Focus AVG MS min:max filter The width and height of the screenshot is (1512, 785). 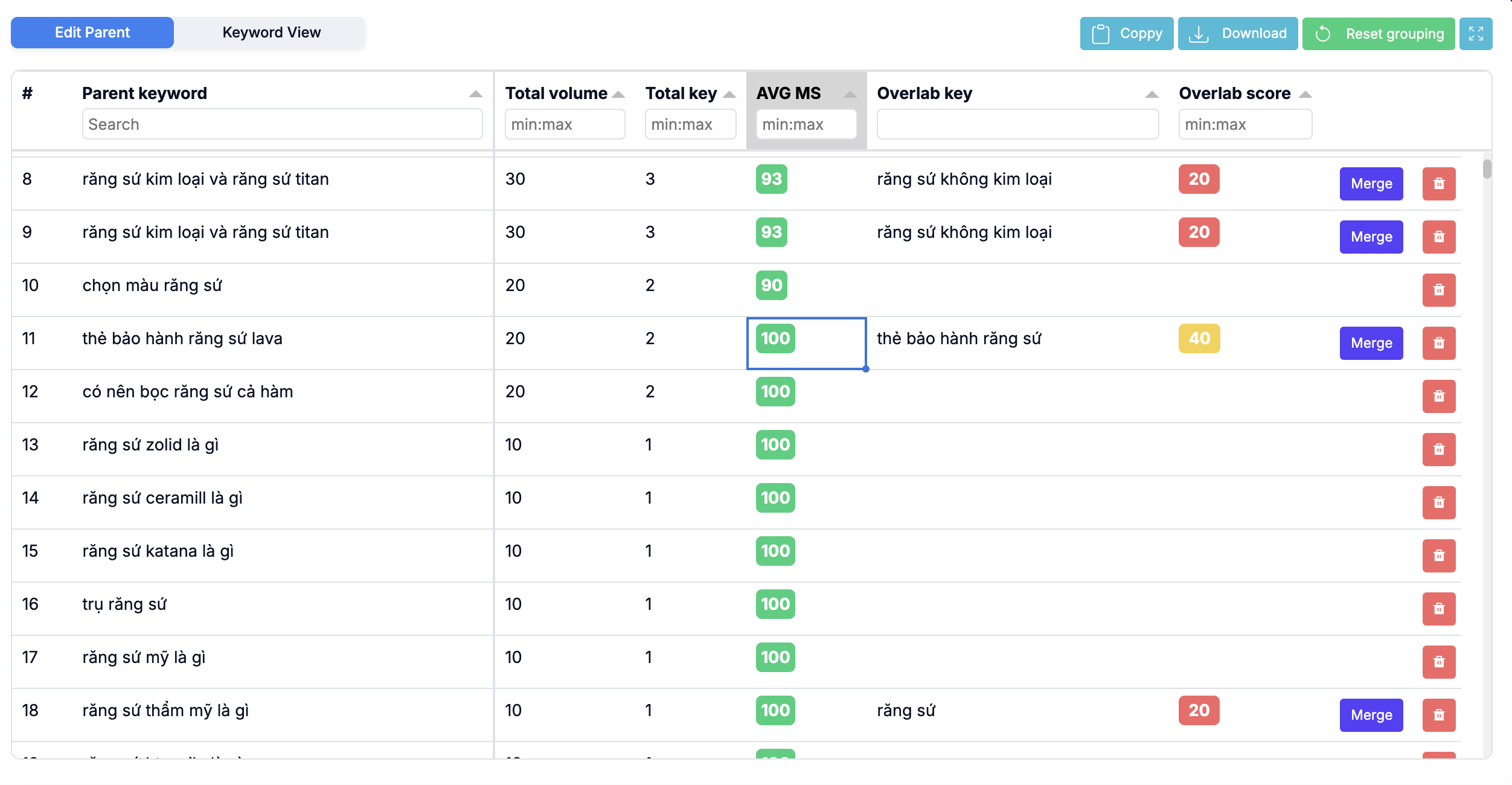[806, 124]
